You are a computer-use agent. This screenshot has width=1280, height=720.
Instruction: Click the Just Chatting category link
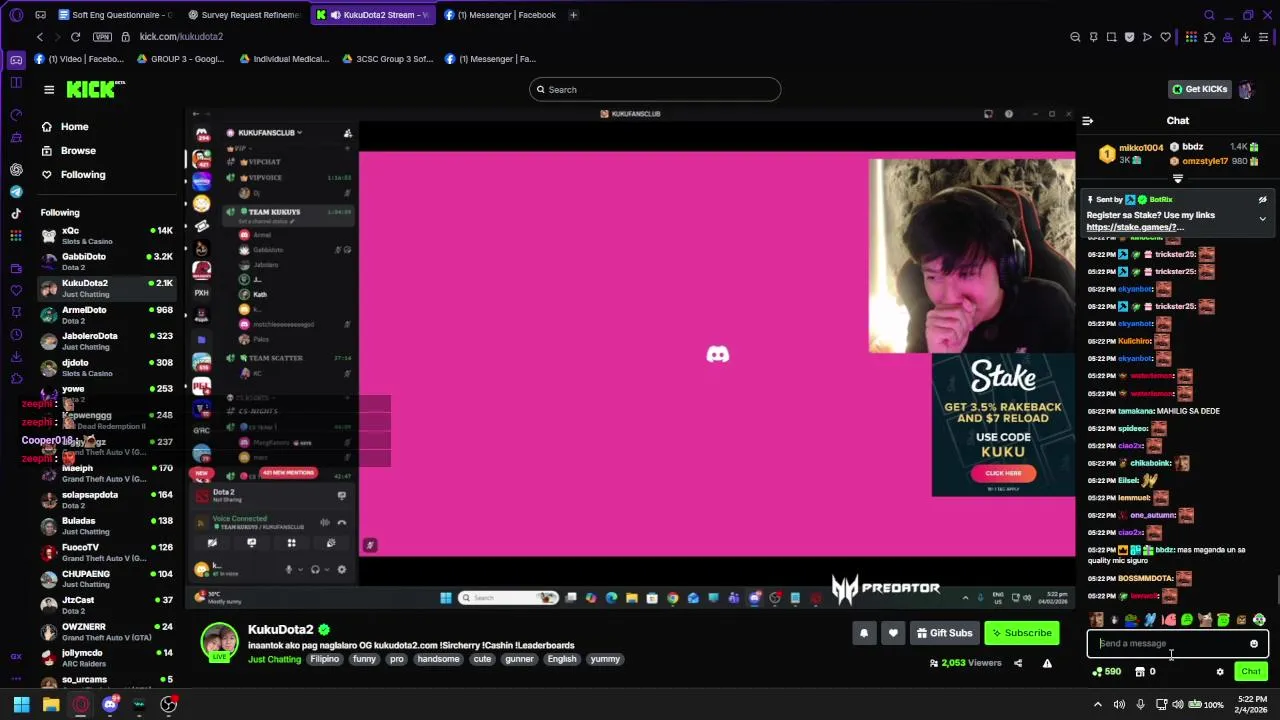[274, 659]
